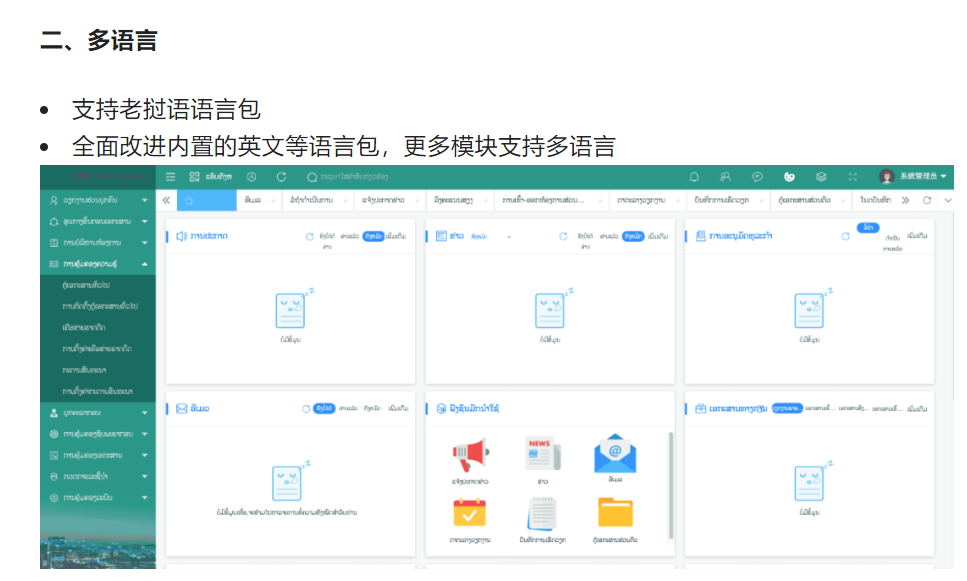
Task: Refresh the email panel
Action: [307, 409]
